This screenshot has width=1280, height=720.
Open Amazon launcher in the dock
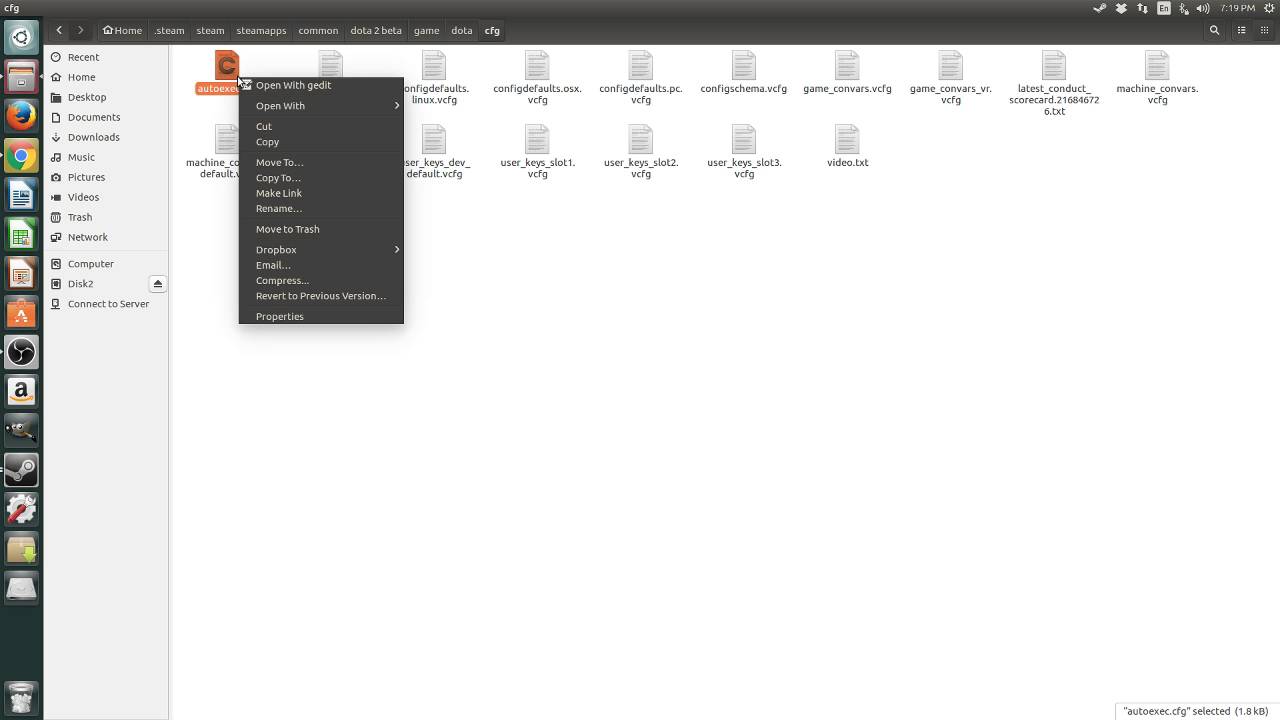21,392
